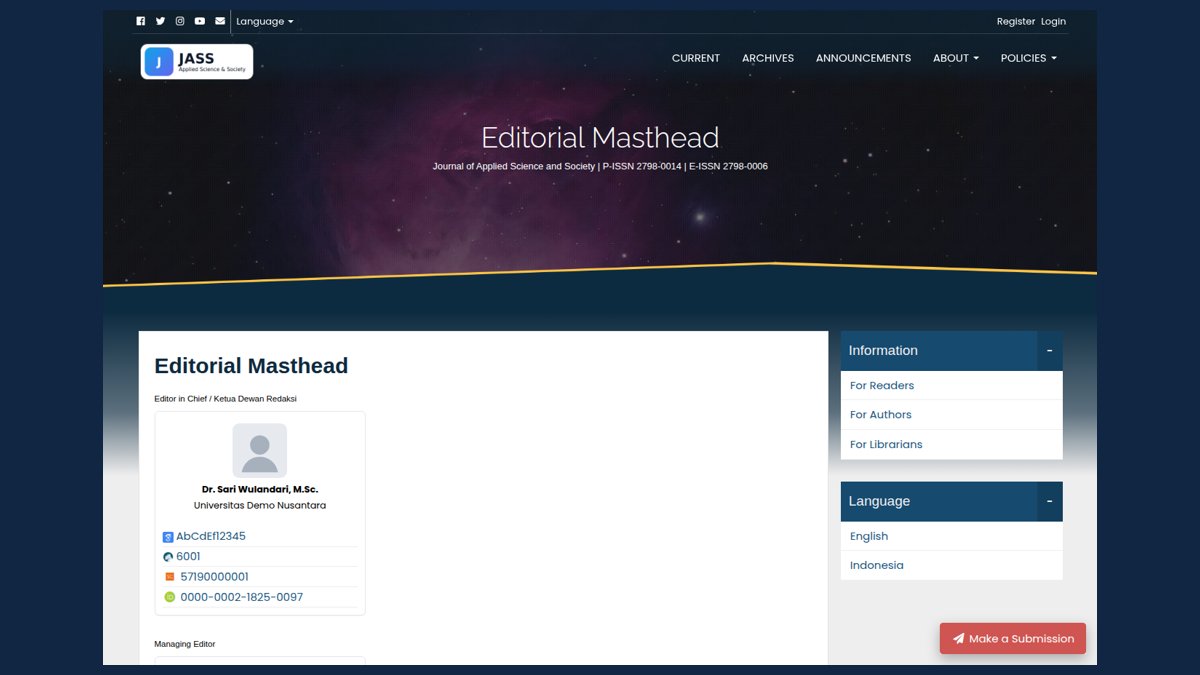Switch site language to English

tap(869, 536)
